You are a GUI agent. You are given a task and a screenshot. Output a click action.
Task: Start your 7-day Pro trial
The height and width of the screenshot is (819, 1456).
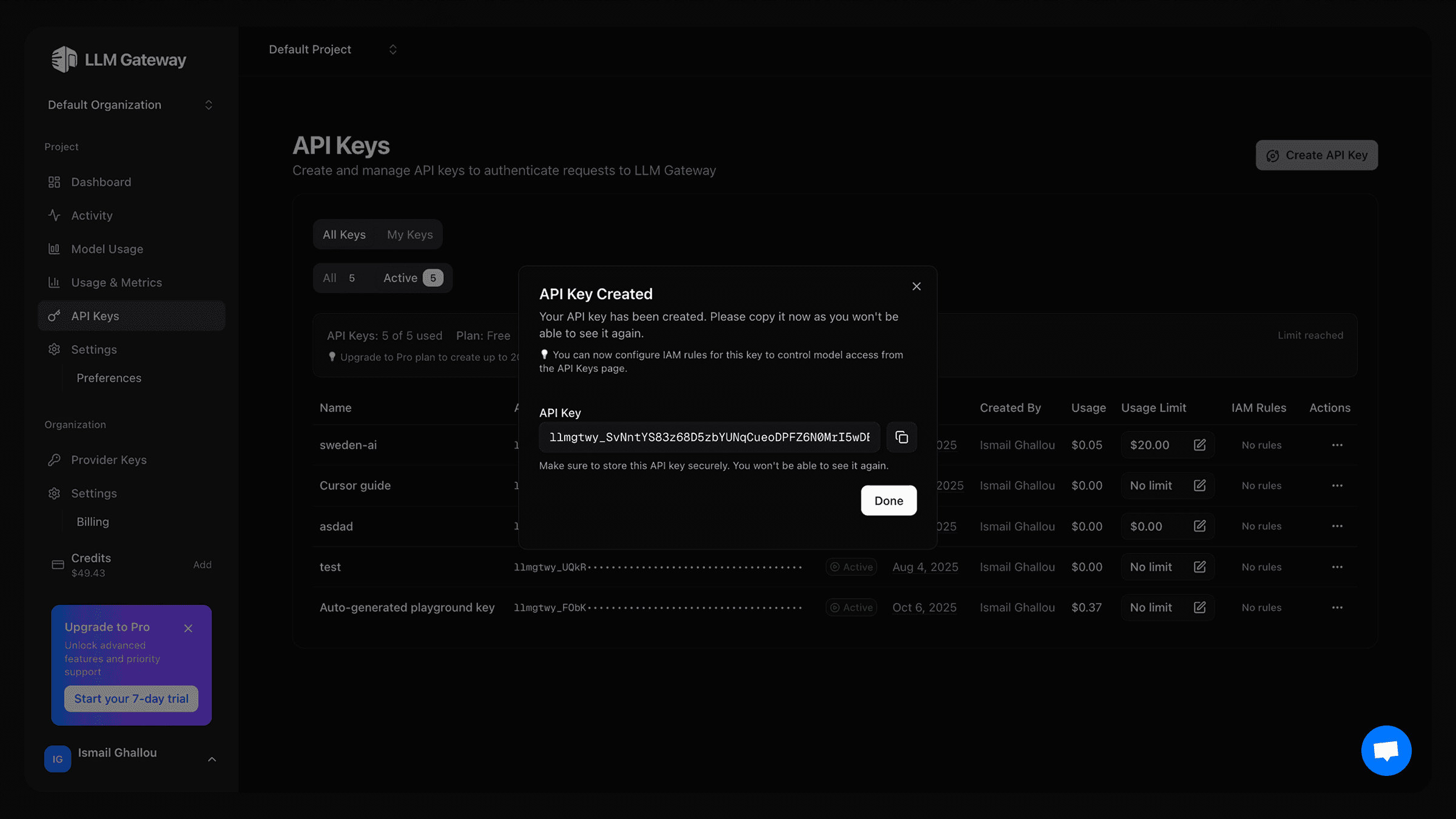point(130,698)
